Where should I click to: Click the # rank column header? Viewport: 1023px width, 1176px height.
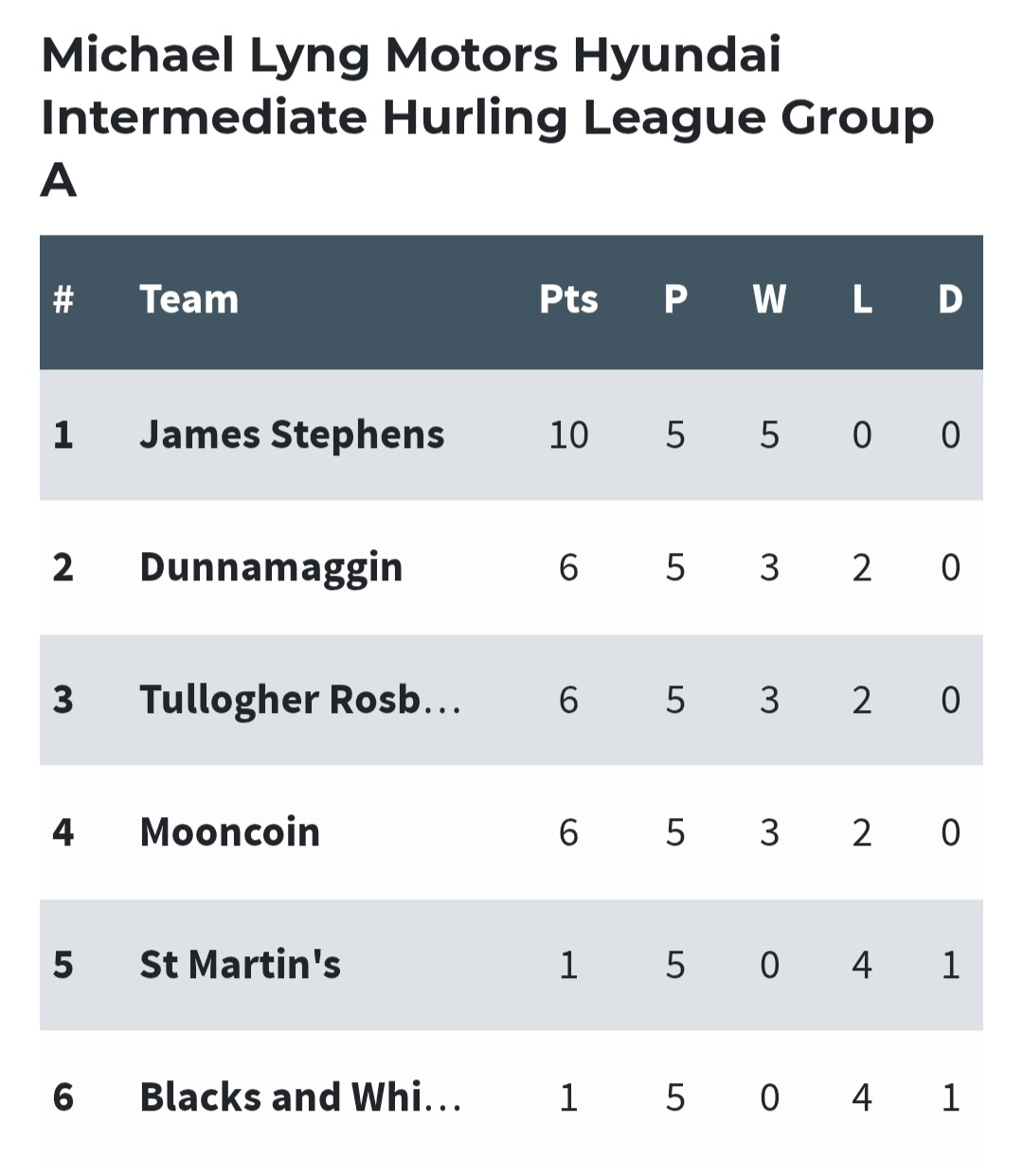[x=63, y=299]
